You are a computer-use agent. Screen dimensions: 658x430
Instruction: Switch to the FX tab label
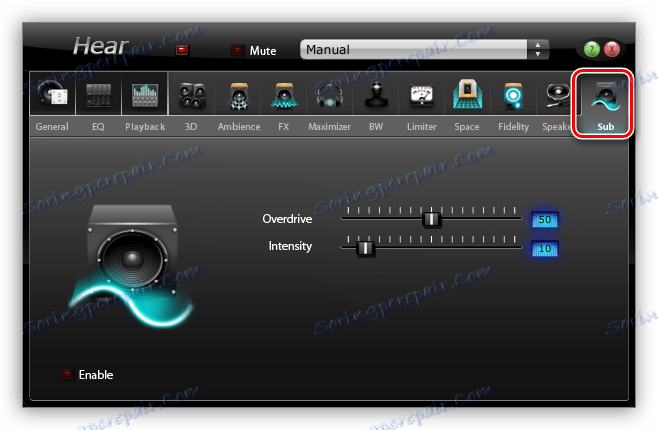click(284, 127)
